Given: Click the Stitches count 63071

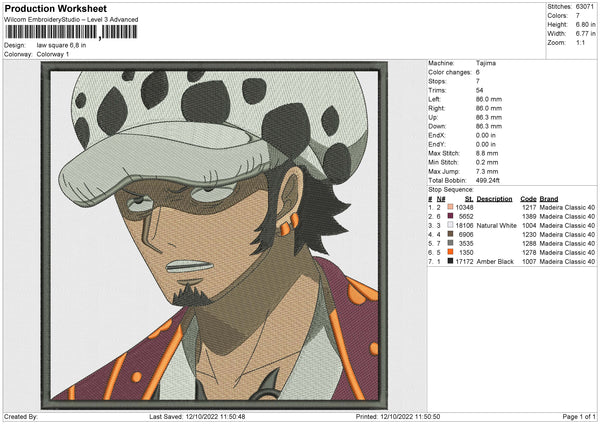Looking at the screenshot, I should point(584,7).
